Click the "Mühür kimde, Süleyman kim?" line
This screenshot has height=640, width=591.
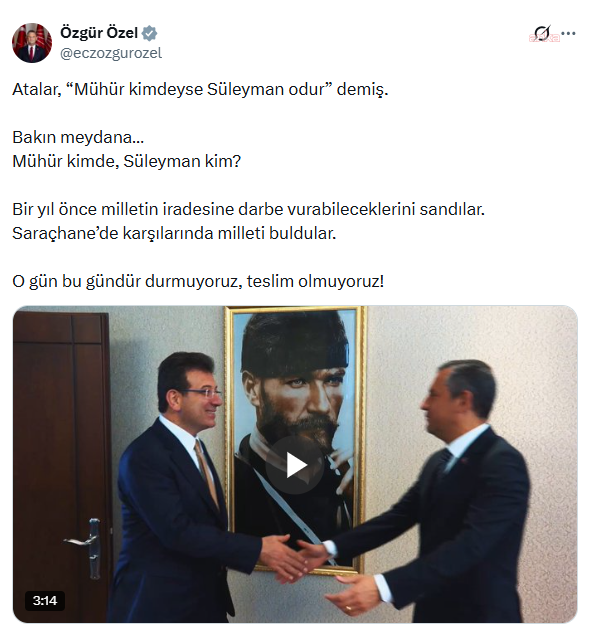[127, 161]
